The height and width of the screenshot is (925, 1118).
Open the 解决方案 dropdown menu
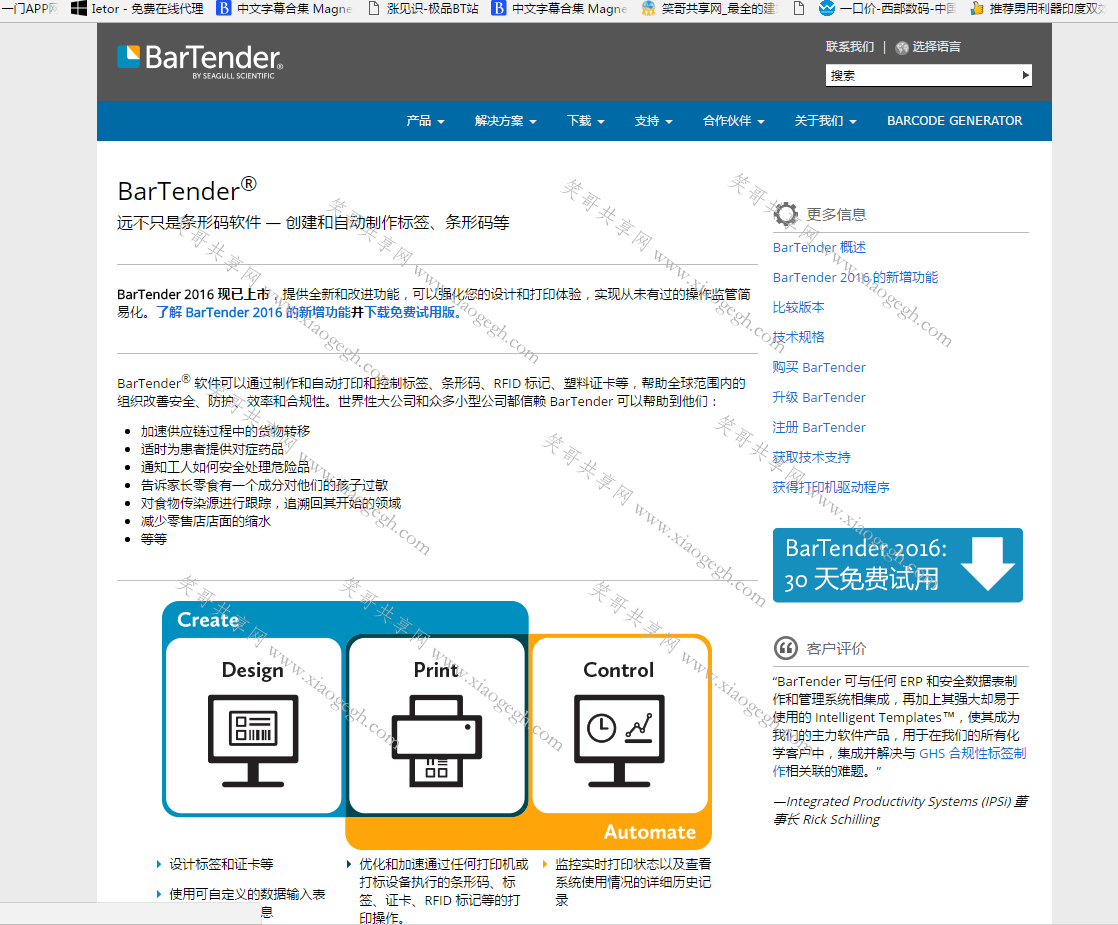point(506,121)
